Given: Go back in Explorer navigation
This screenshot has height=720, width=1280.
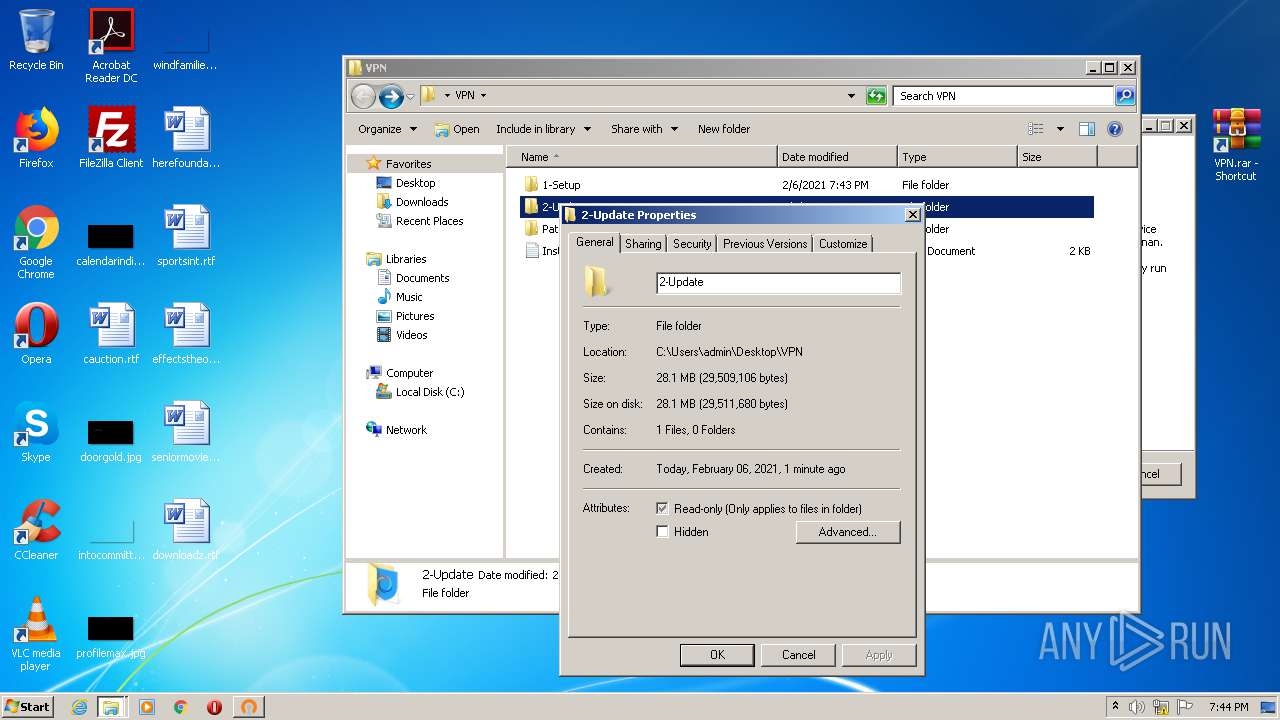Looking at the screenshot, I should [363, 96].
